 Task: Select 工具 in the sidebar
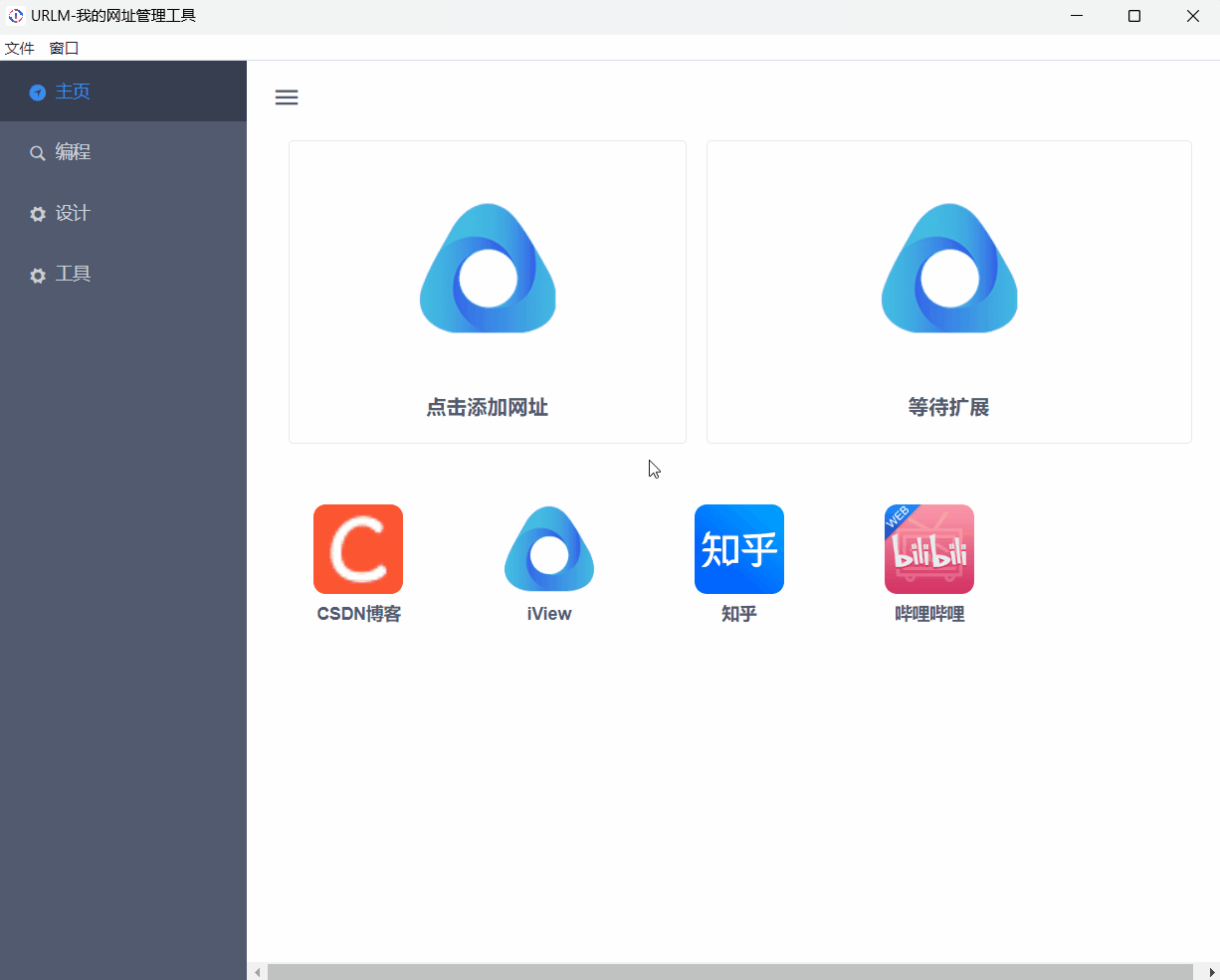pos(123,274)
